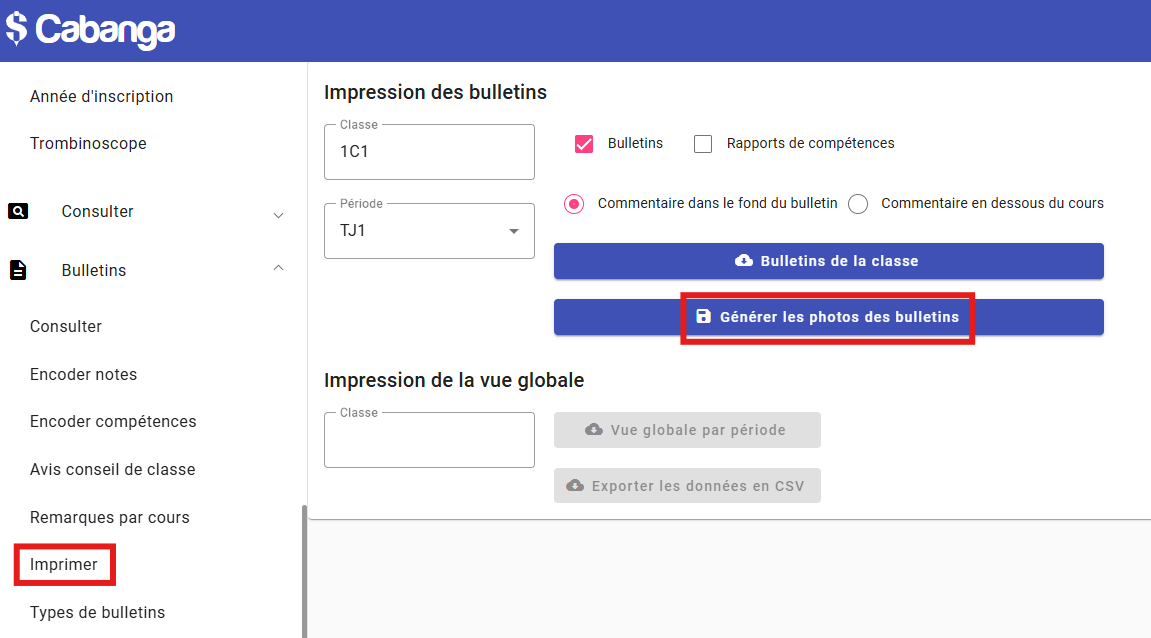The height and width of the screenshot is (638, 1151).
Task: Select Commentaire en dessous du cours radio
Action: (x=858, y=204)
